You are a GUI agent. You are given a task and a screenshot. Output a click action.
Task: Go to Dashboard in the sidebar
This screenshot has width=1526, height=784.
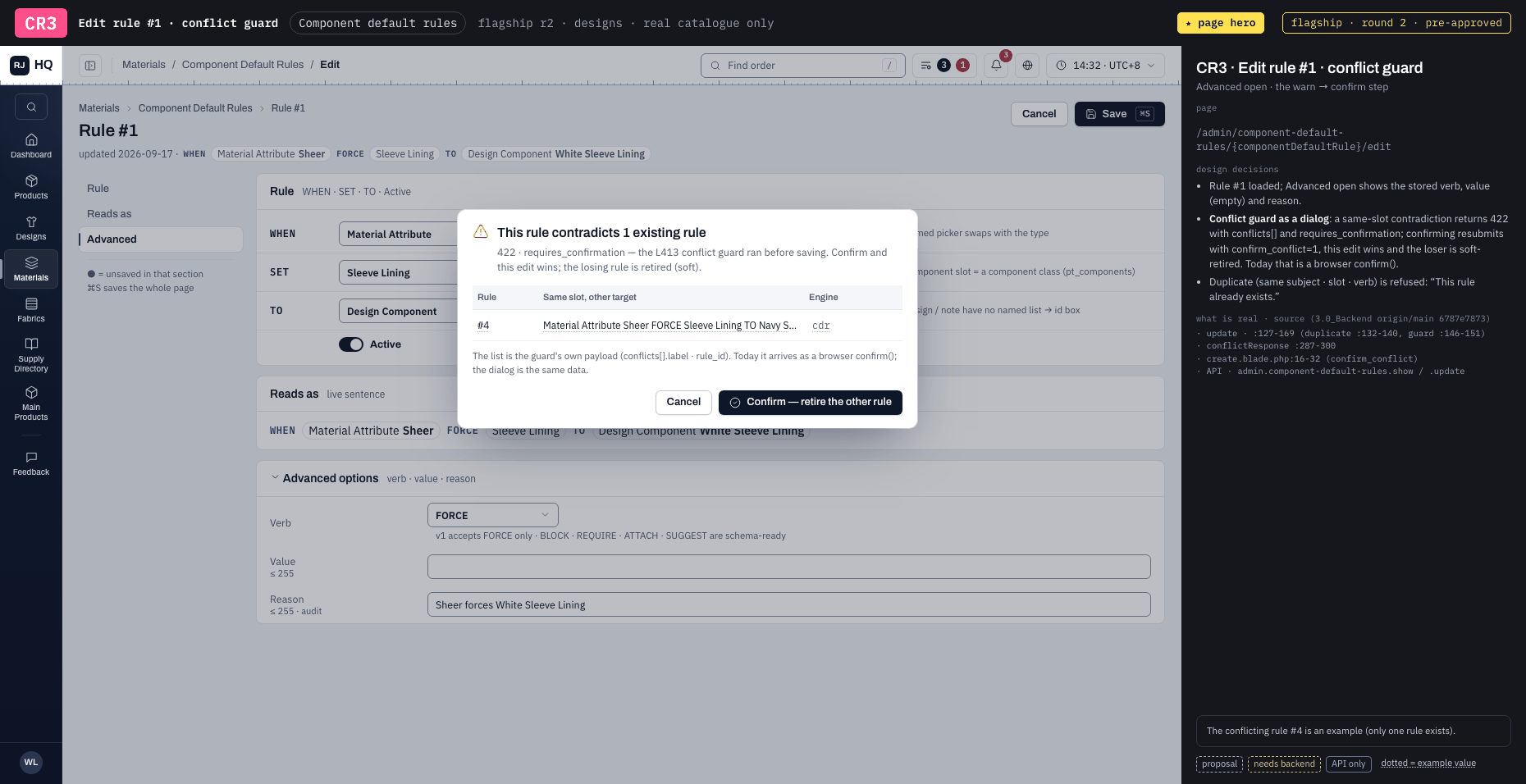(x=31, y=146)
